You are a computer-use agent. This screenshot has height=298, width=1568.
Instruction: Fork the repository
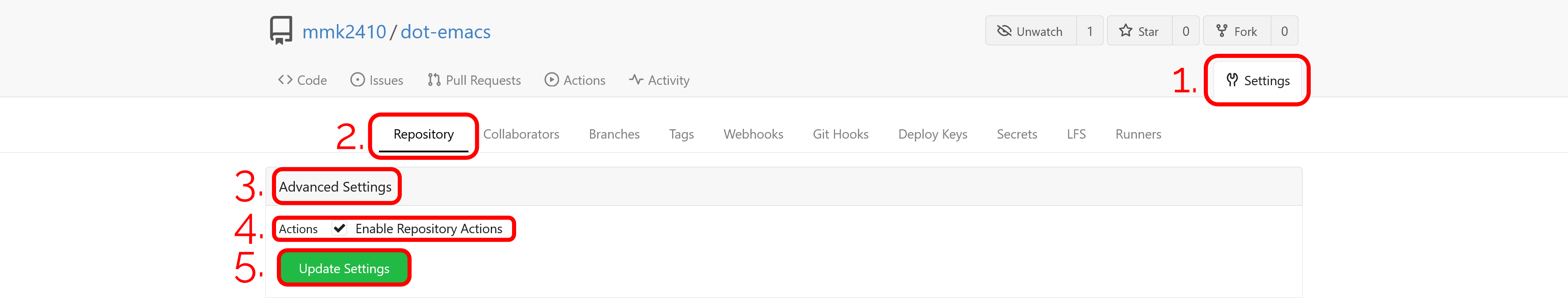coord(1237,31)
